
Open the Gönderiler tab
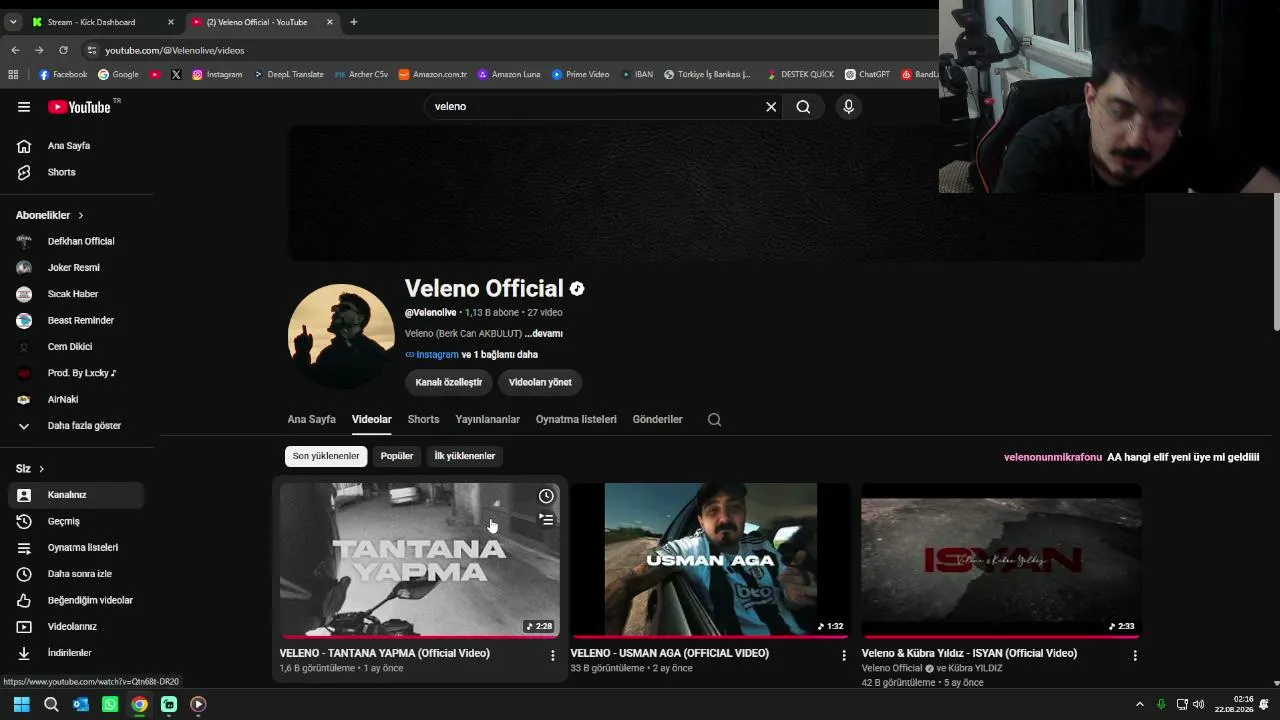(x=658, y=420)
